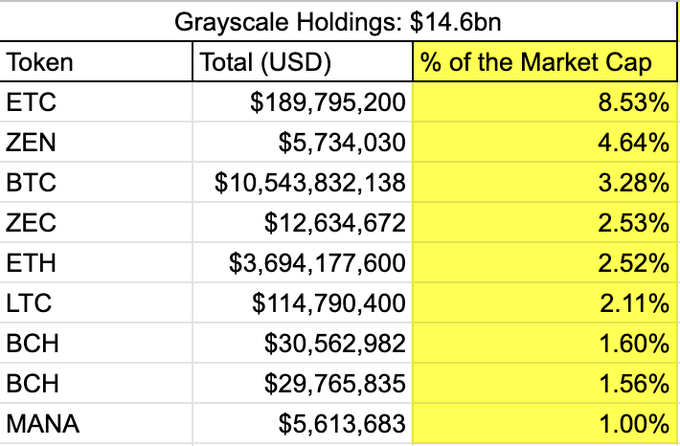This screenshot has height=446, width=680.
Task: Click the ETH token cell
Action: (x=96, y=263)
